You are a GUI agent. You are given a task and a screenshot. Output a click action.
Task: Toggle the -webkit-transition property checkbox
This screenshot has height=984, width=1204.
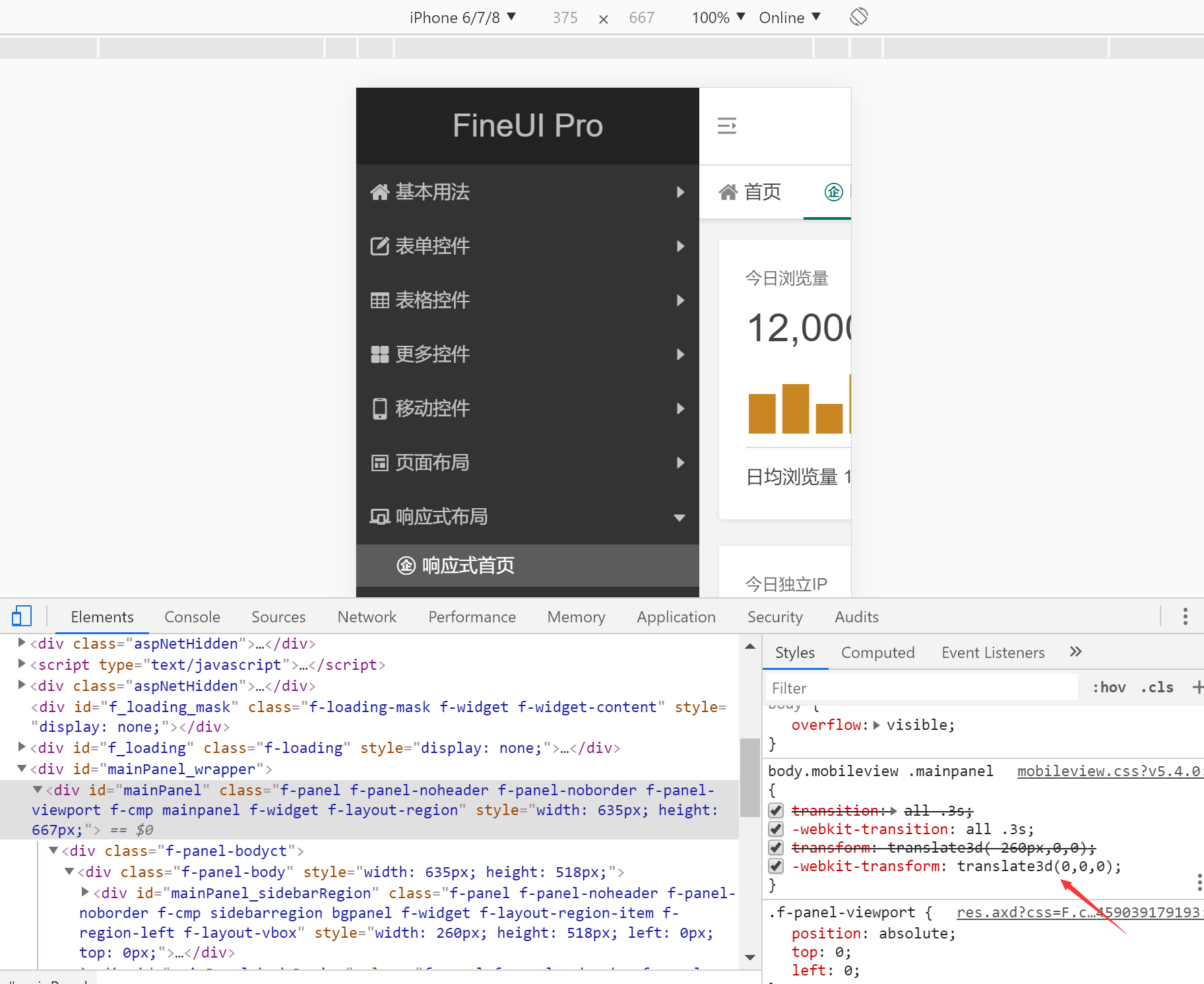[x=776, y=829]
